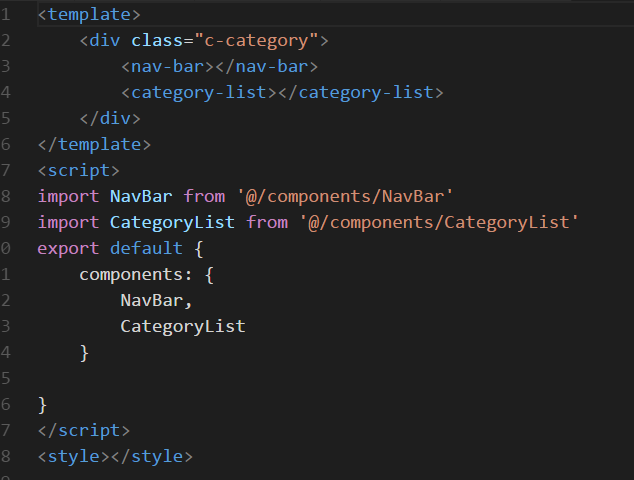Click the closing /nav-bar tag

click(267, 67)
